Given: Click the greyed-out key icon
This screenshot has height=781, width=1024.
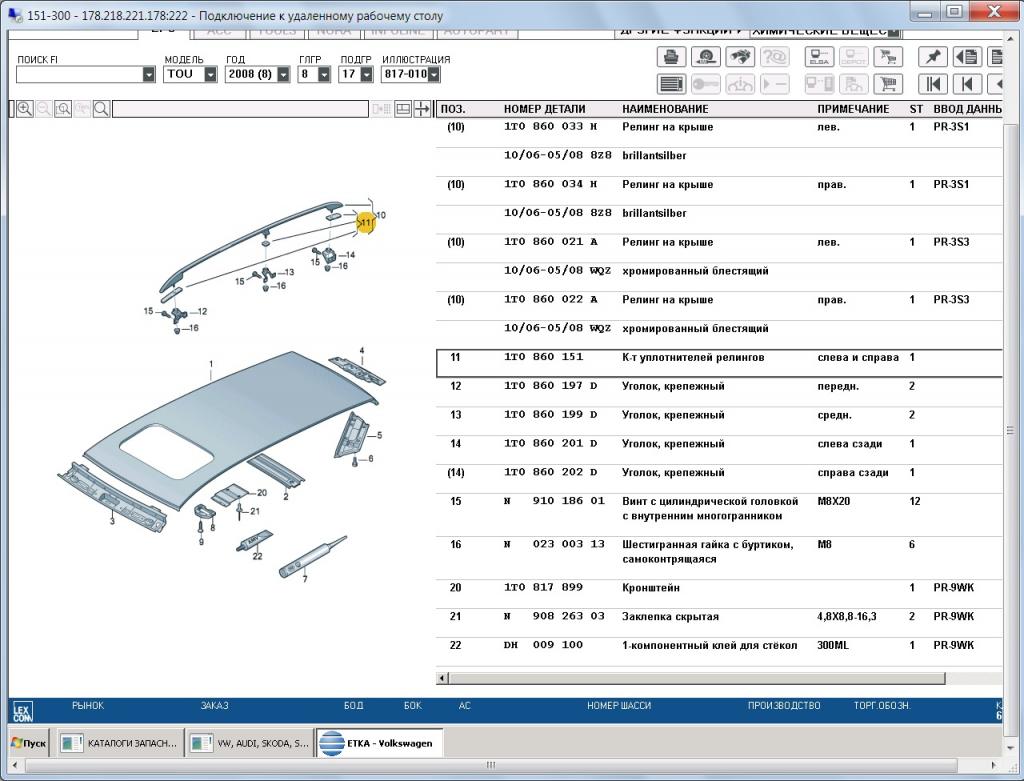Looking at the screenshot, I should (705, 84).
